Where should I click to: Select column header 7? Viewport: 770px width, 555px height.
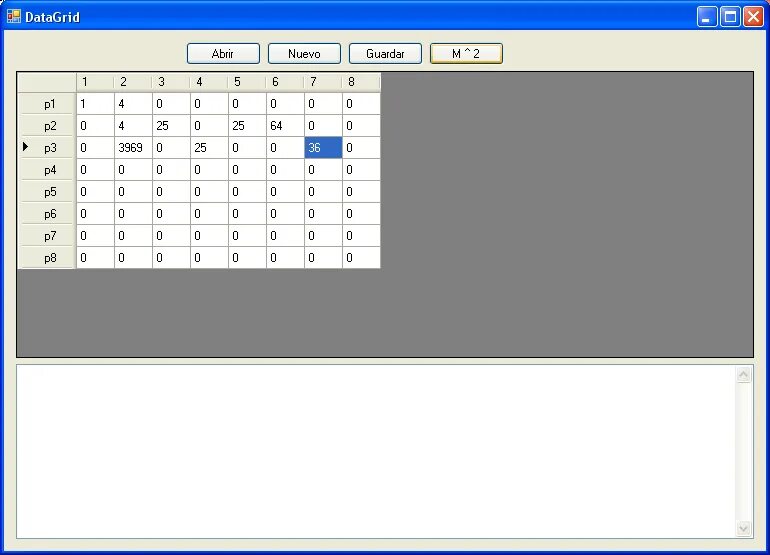click(323, 82)
